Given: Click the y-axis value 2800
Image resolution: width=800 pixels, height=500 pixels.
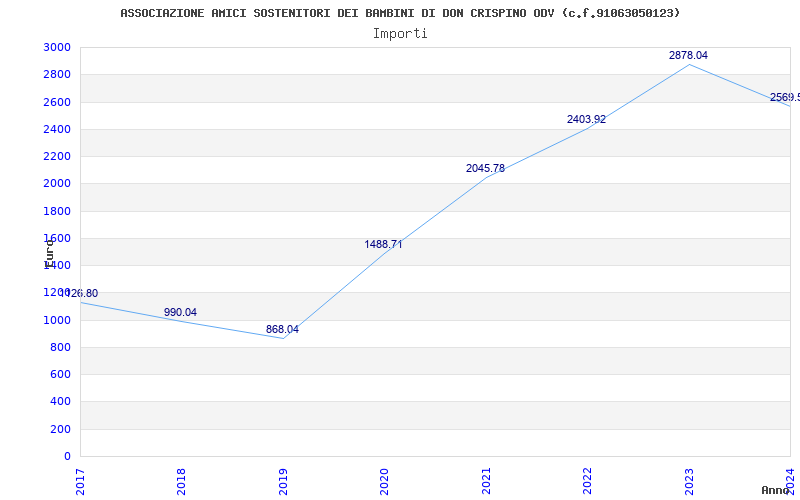Looking at the screenshot, I should 57,74.
